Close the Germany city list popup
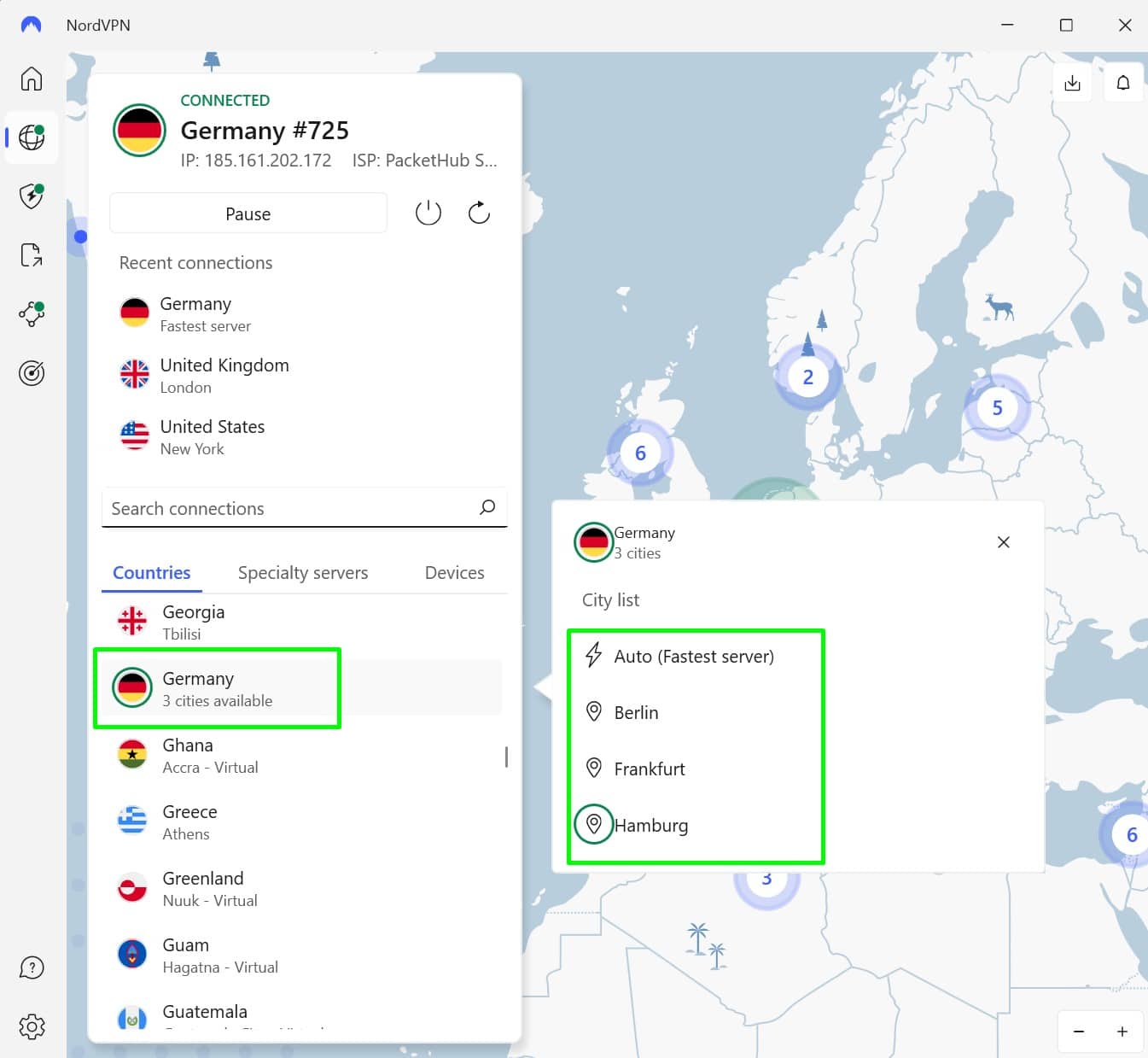The width and height of the screenshot is (1148, 1058). (1004, 542)
